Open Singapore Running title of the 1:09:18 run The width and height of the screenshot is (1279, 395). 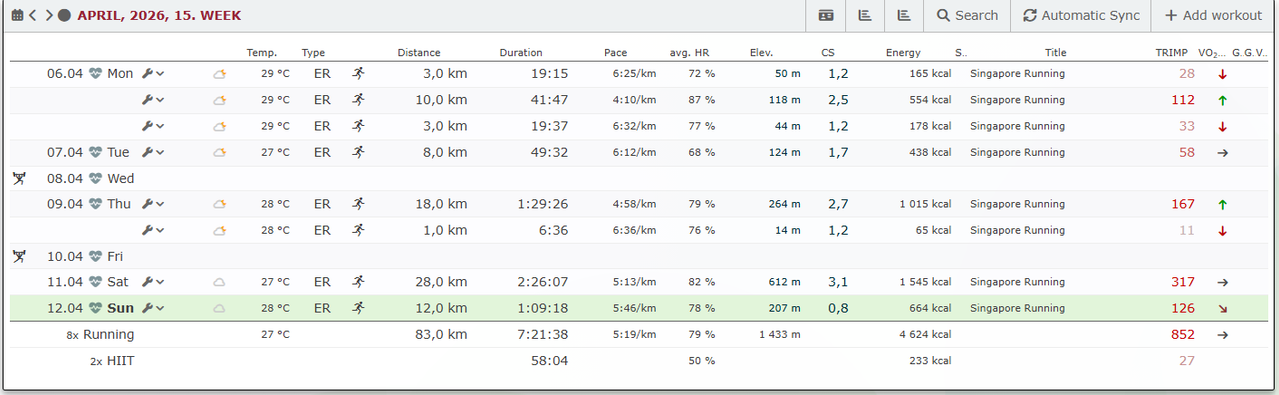pyautogui.click(x=1017, y=308)
